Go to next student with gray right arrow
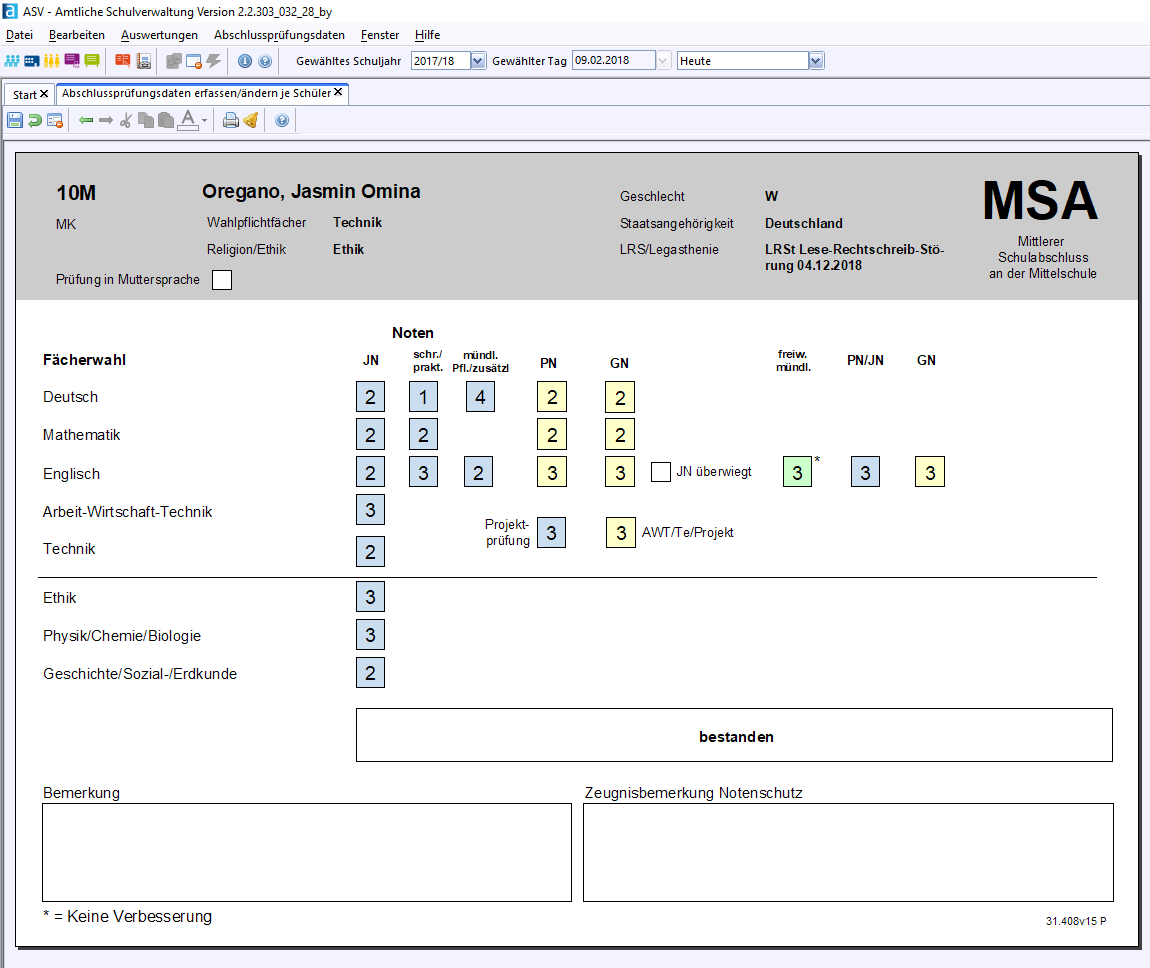Image resolution: width=1150 pixels, height=968 pixels. (x=106, y=120)
